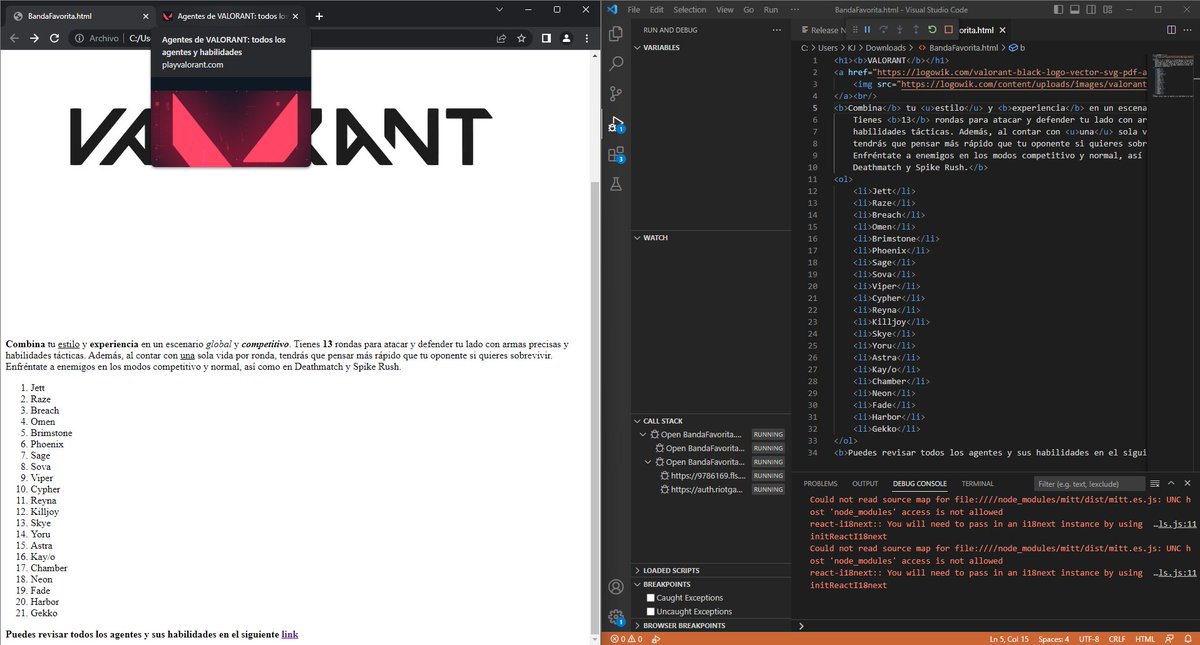Pause the debug session
This screenshot has width=1200, height=645.
coord(867,30)
